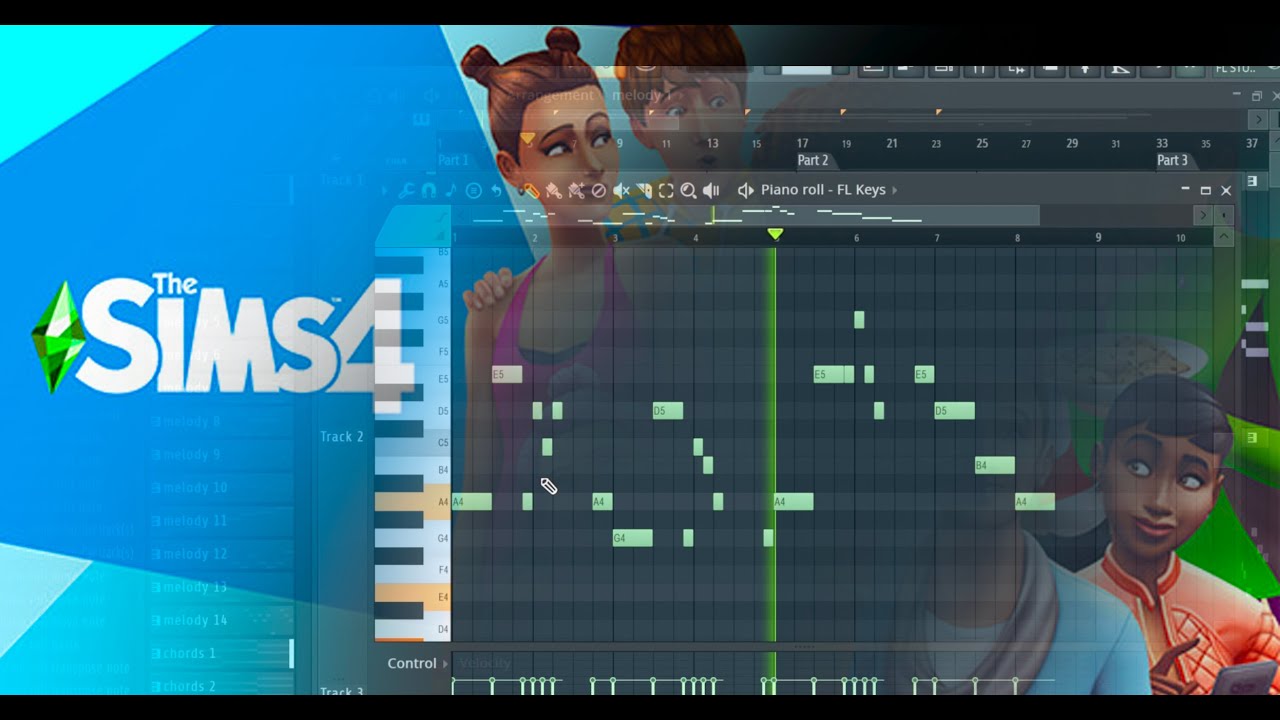The height and width of the screenshot is (720, 1280).
Task: Click the E4 highlighted piano key
Action: click(x=412, y=596)
